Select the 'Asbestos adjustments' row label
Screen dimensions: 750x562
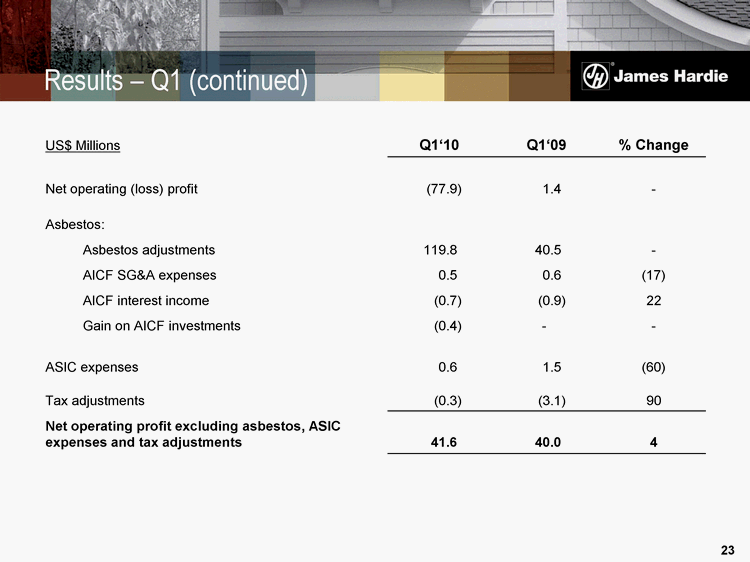(x=148, y=250)
